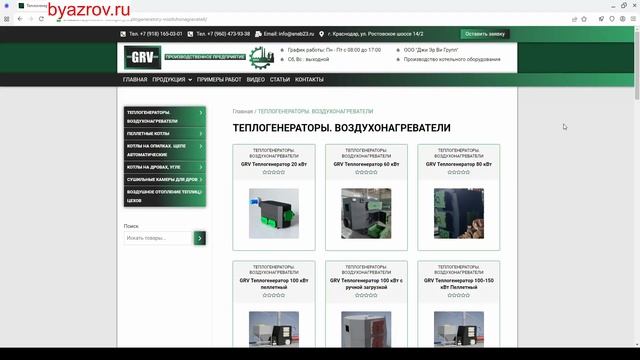Open Воздушное отопление теплиц, цехов category
The image size is (640, 360).
(x=165, y=196)
